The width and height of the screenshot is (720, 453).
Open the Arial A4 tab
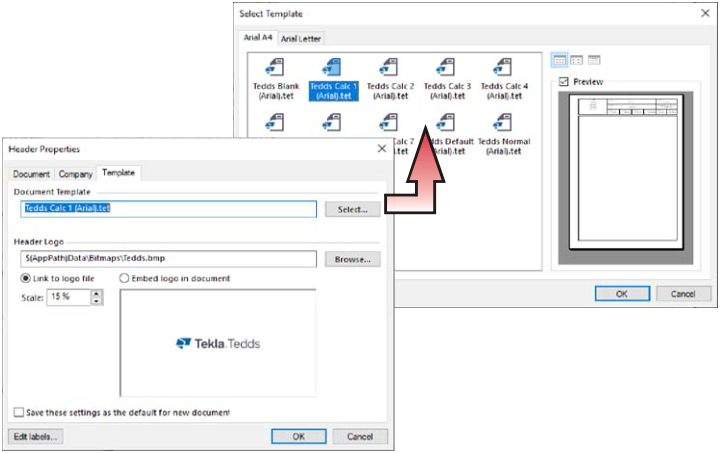tap(258, 38)
